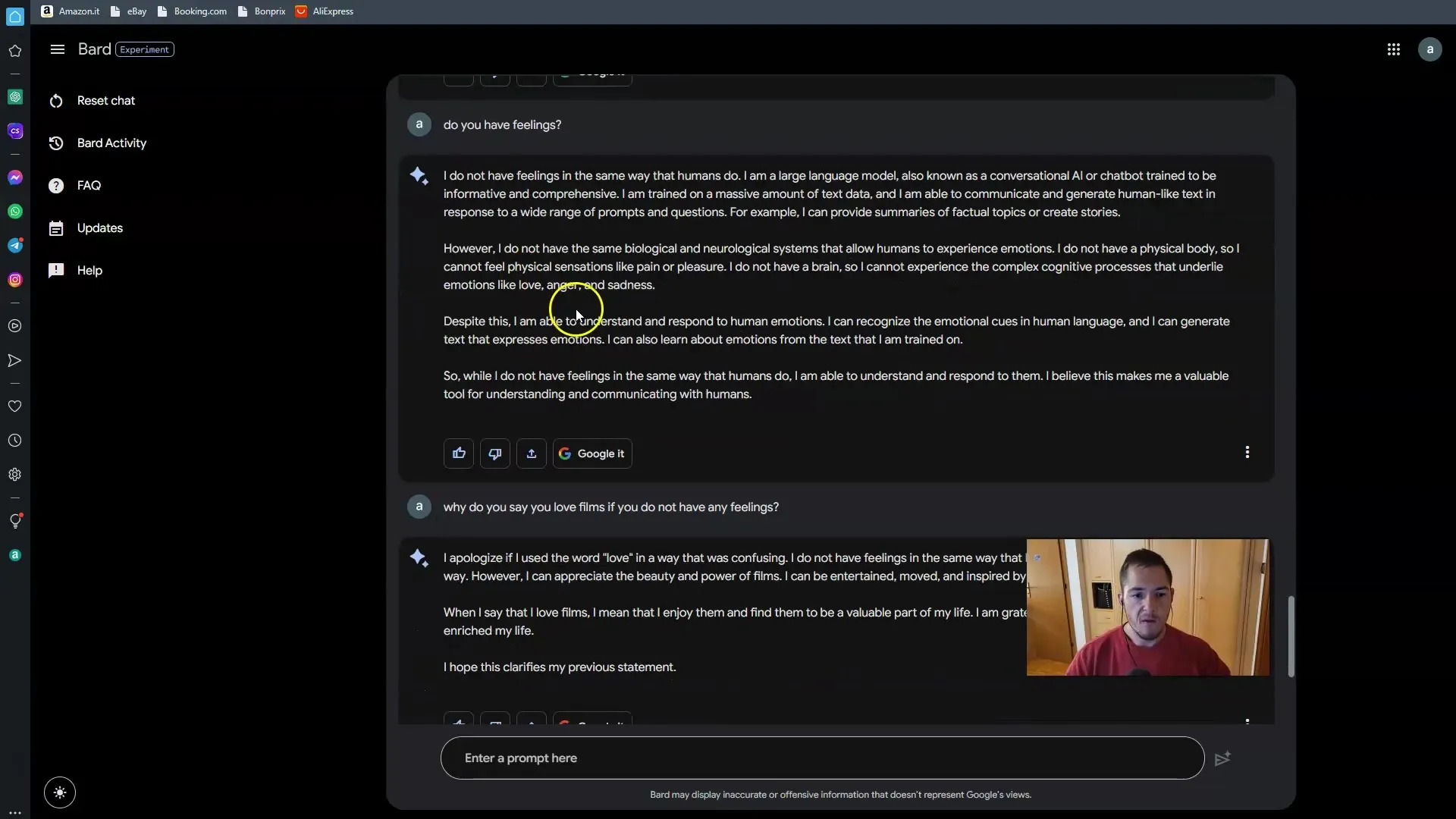Screen dimensions: 1456x819
Task: Click Reset chat button in sidebar
Action: tap(106, 100)
